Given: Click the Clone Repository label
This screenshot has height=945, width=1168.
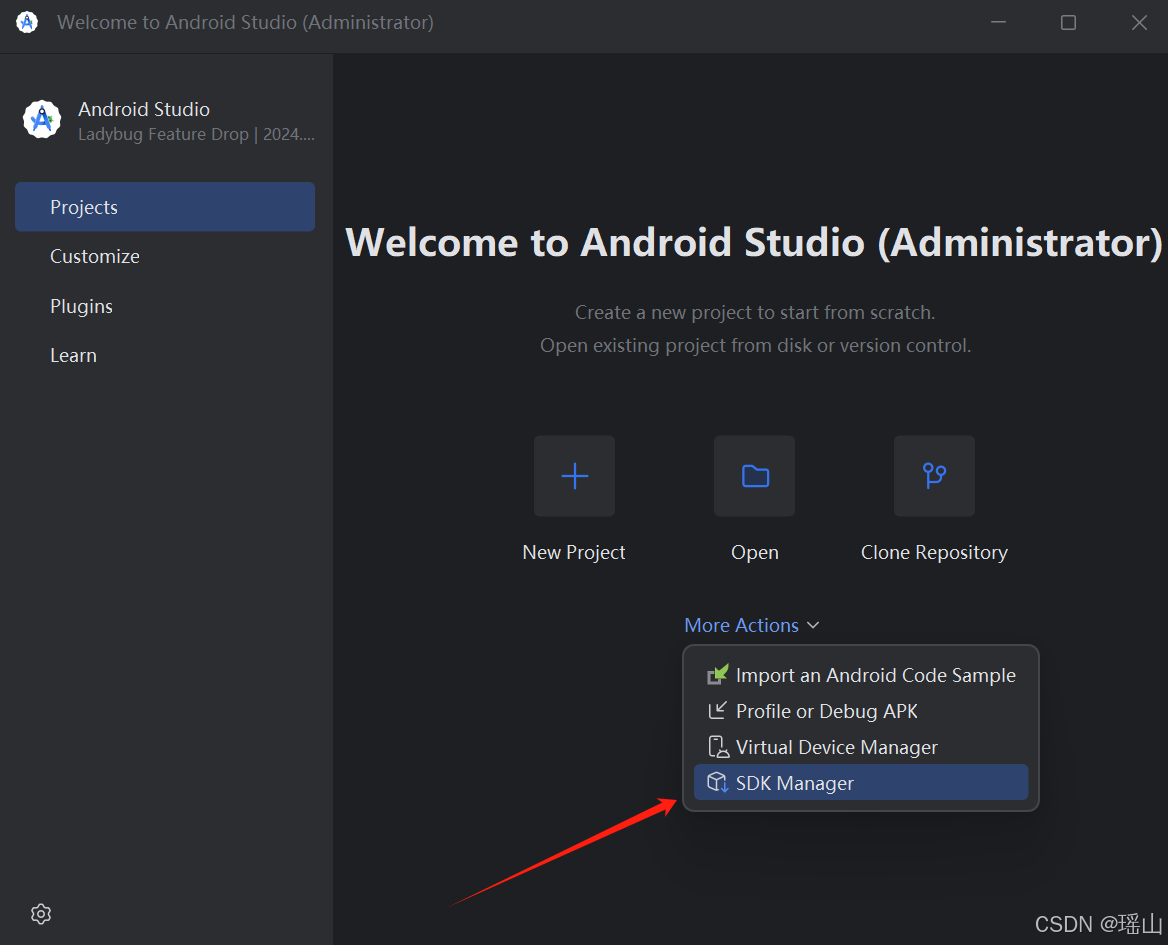Looking at the screenshot, I should point(934,553).
